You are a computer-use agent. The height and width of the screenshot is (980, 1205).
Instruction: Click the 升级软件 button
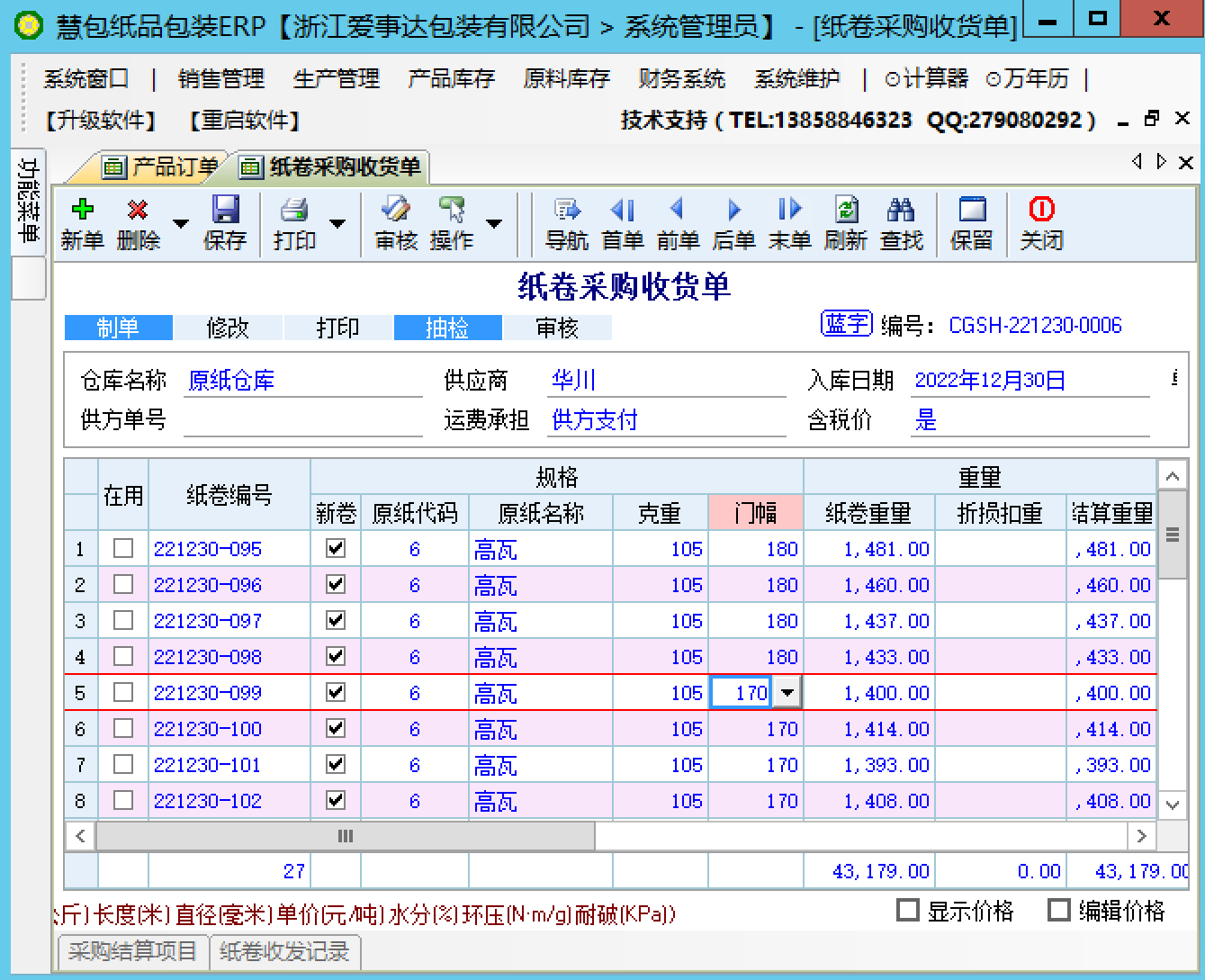pos(101,121)
